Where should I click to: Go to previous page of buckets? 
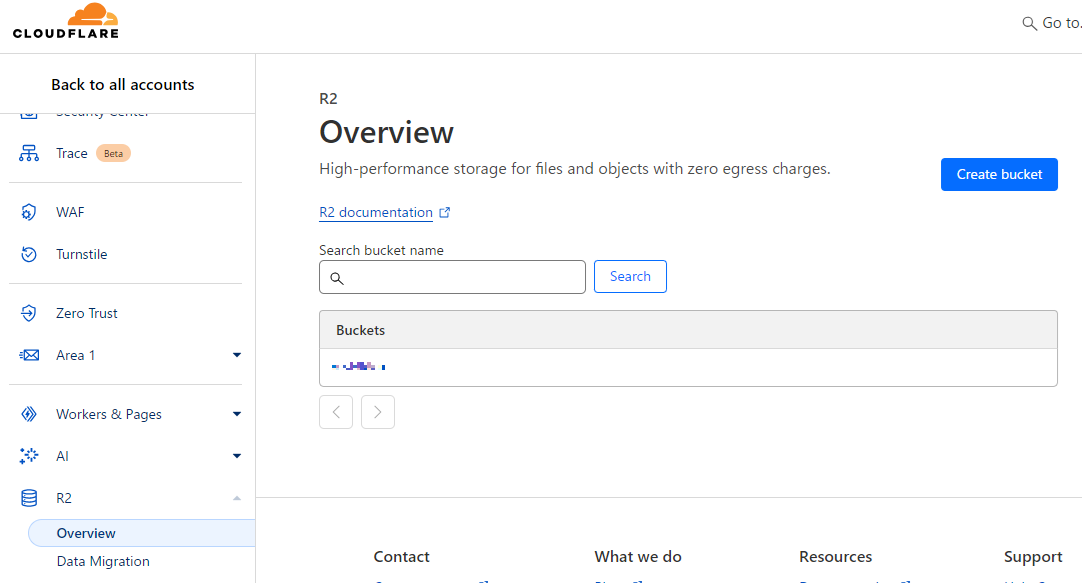[x=336, y=412]
